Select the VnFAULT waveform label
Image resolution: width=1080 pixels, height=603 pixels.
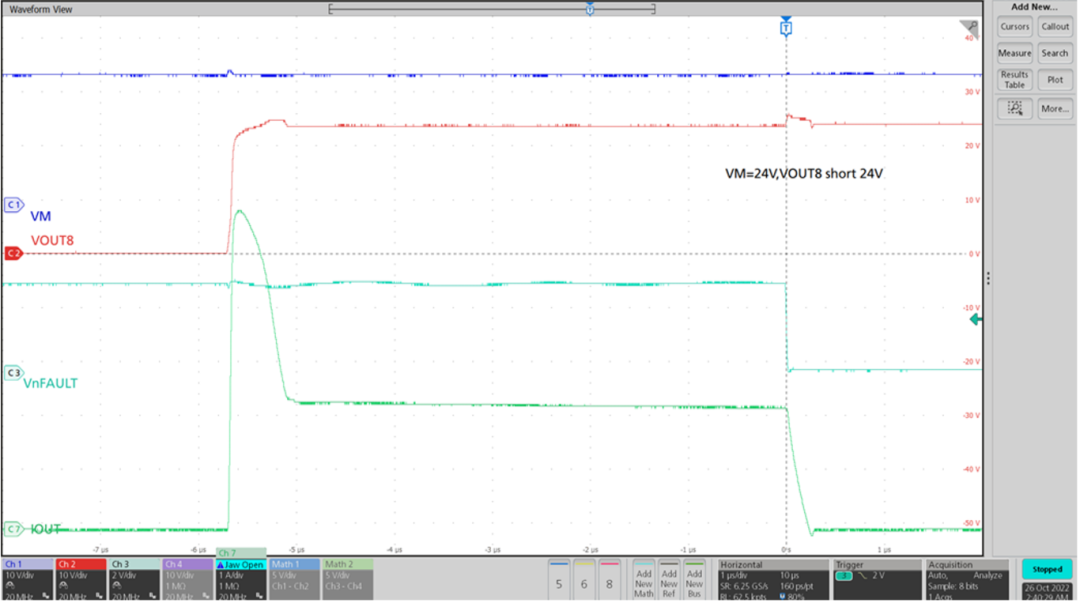pyautogui.click(x=50, y=383)
